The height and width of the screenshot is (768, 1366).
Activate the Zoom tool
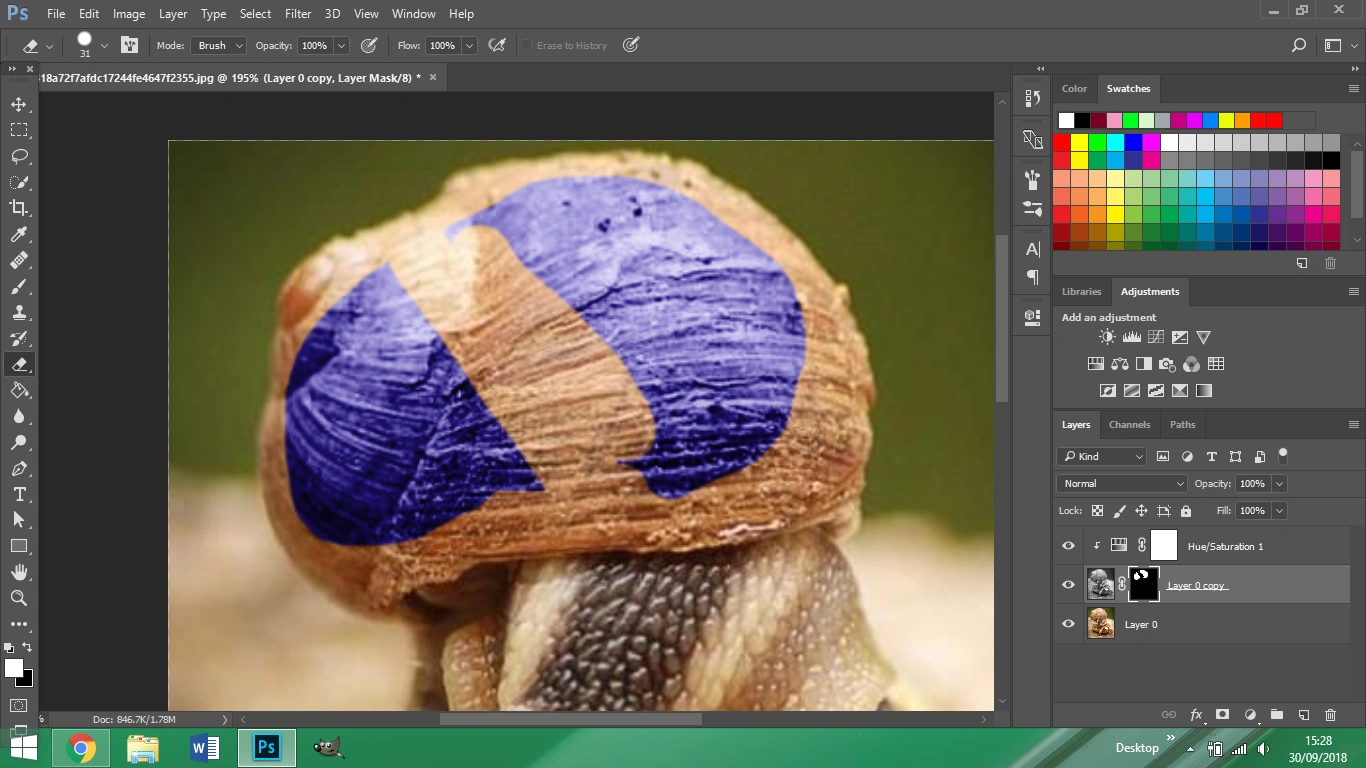pyautogui.click(x=19, y=598)
